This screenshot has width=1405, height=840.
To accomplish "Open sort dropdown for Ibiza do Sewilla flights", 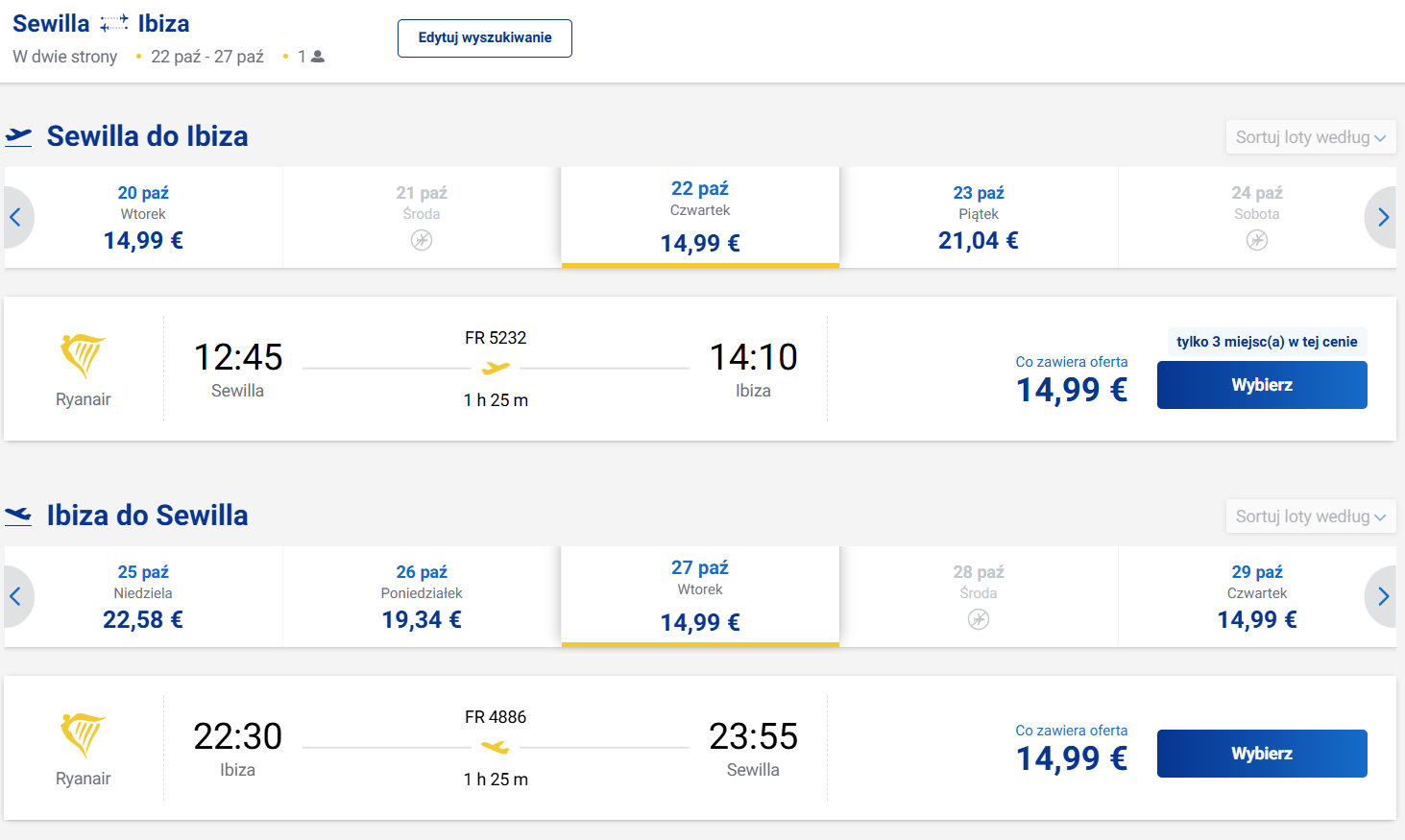I will tap(1311, 516).
